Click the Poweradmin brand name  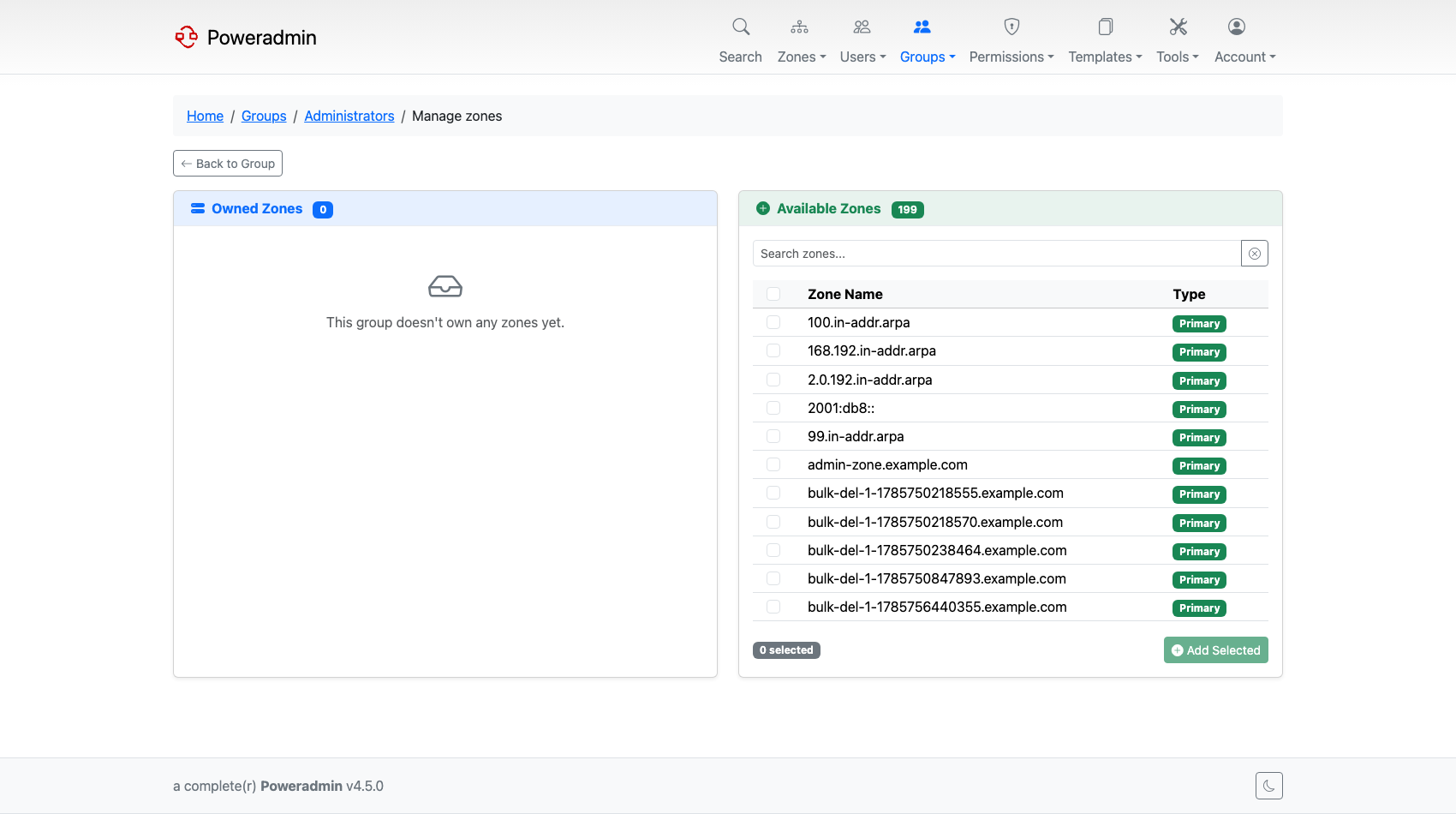[x=262, y=38]
